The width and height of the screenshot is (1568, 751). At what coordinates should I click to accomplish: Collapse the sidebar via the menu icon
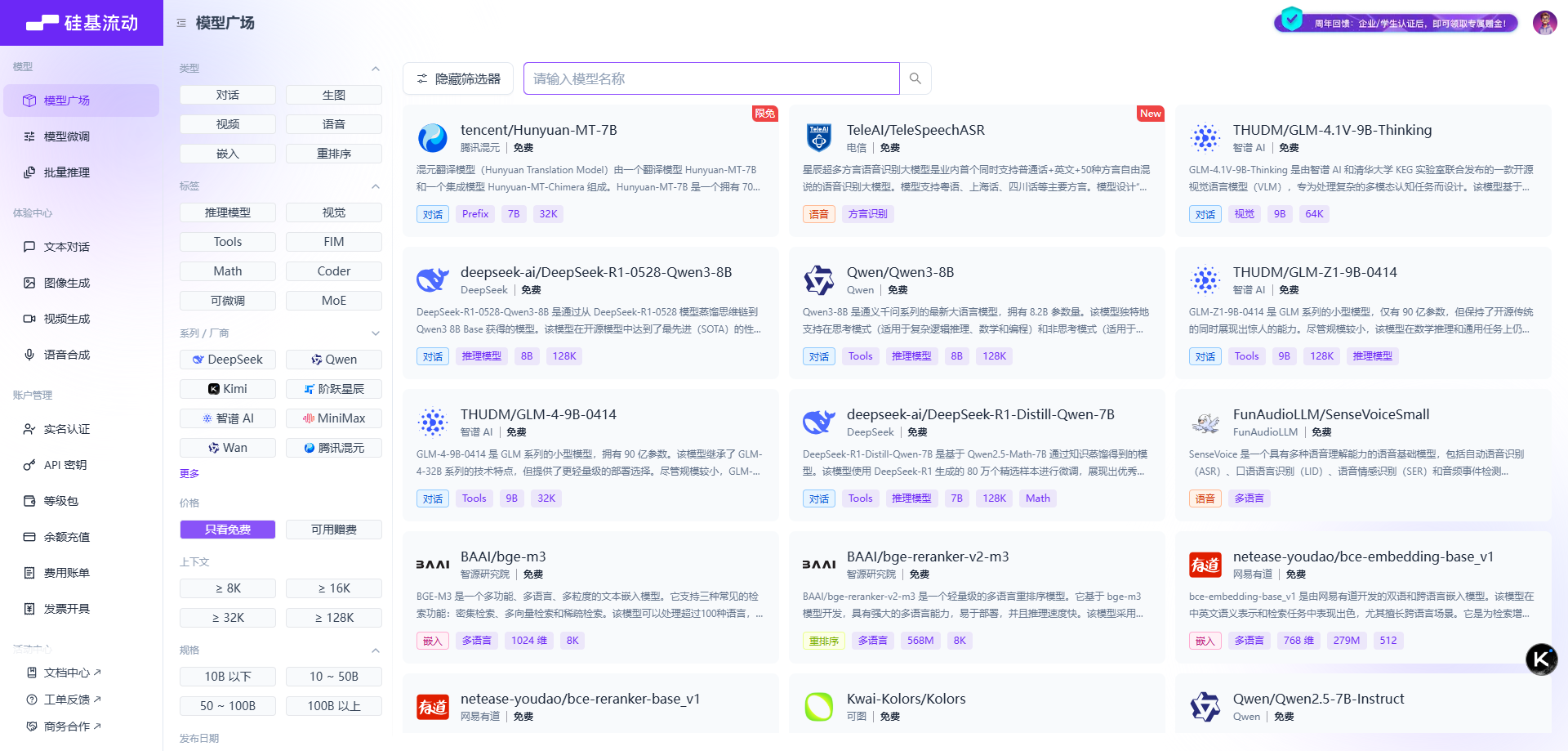coord(181,23)
